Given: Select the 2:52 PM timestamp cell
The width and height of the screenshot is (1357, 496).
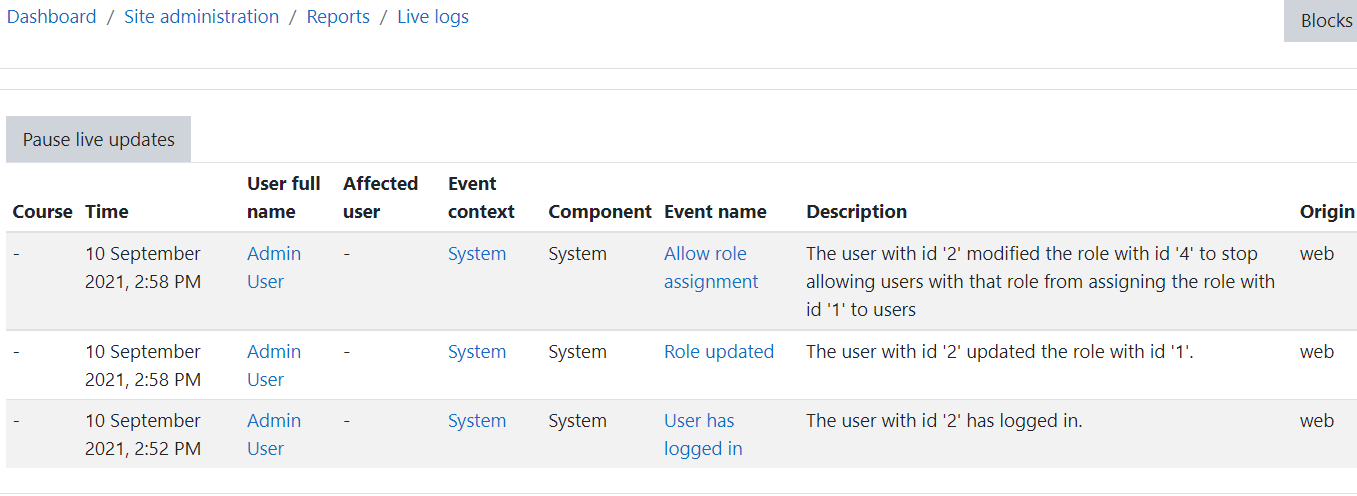Looking at the screenshot, I should (x=143, y=435).
